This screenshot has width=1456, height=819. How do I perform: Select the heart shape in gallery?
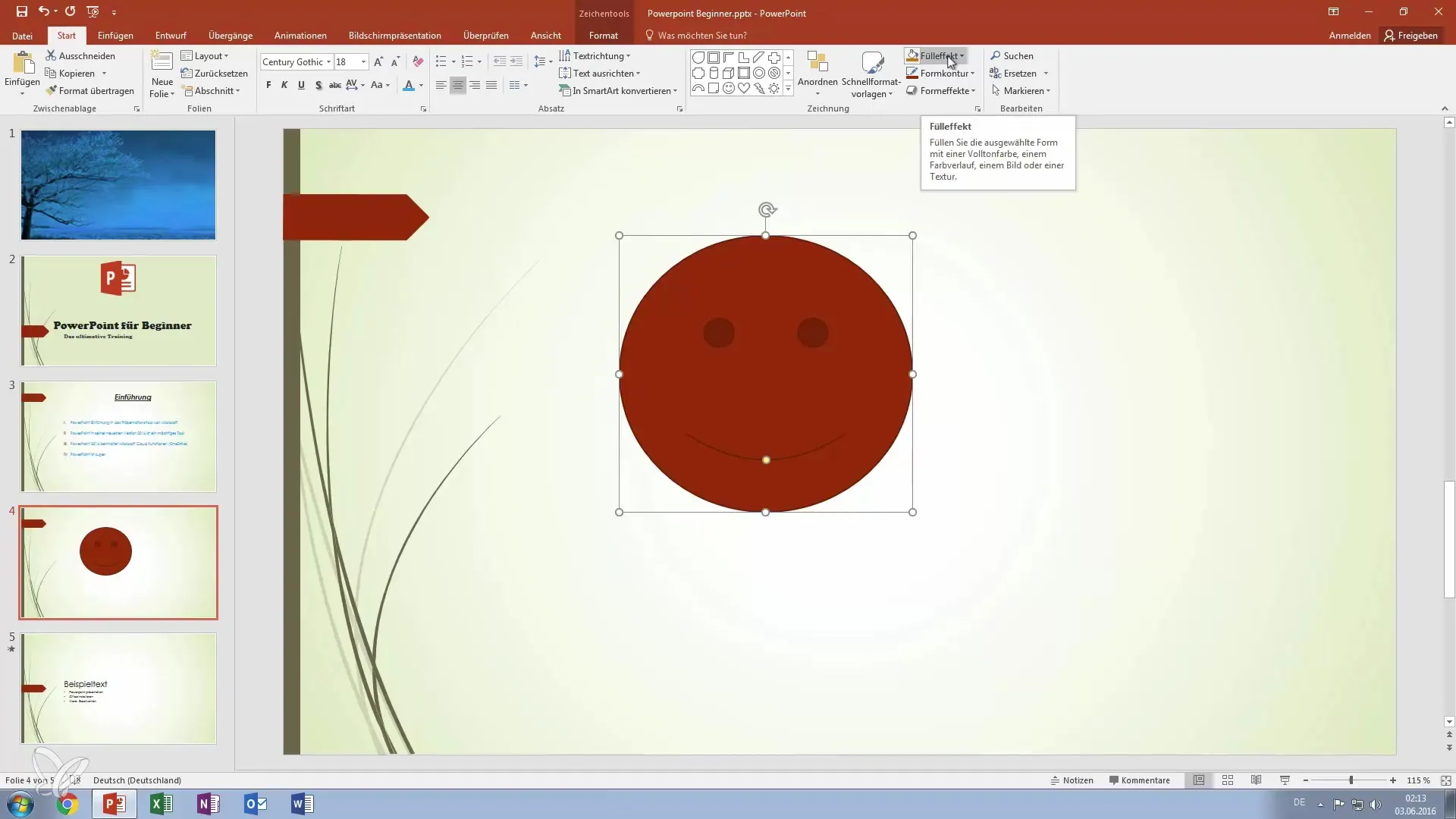click(744, 89)
